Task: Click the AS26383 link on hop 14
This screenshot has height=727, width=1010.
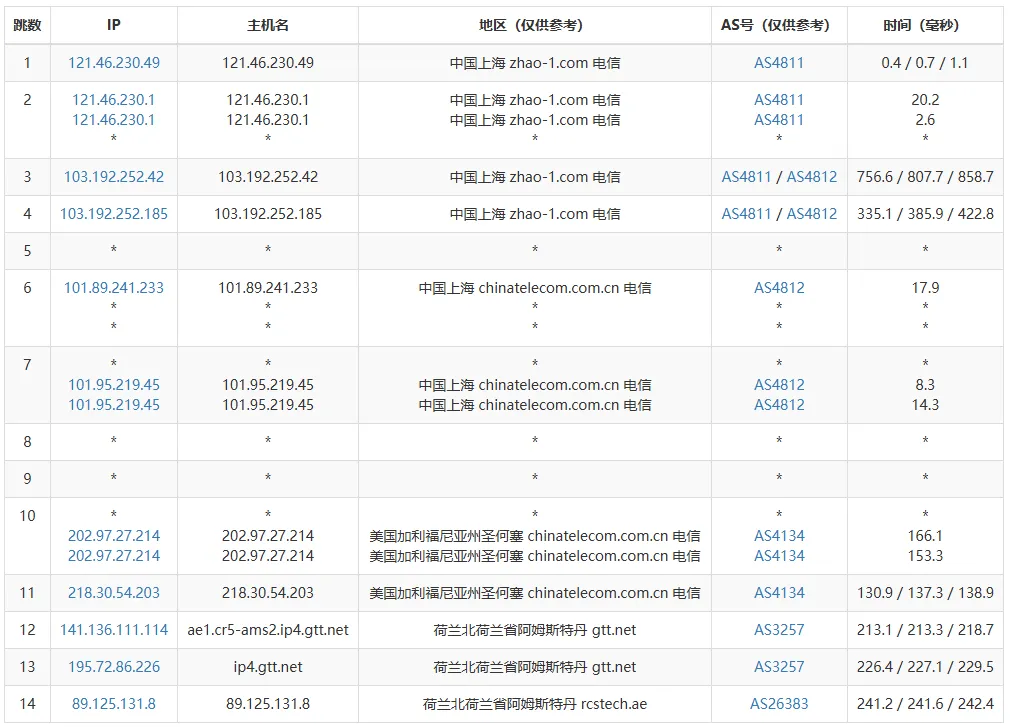Action: pos(778,704)
